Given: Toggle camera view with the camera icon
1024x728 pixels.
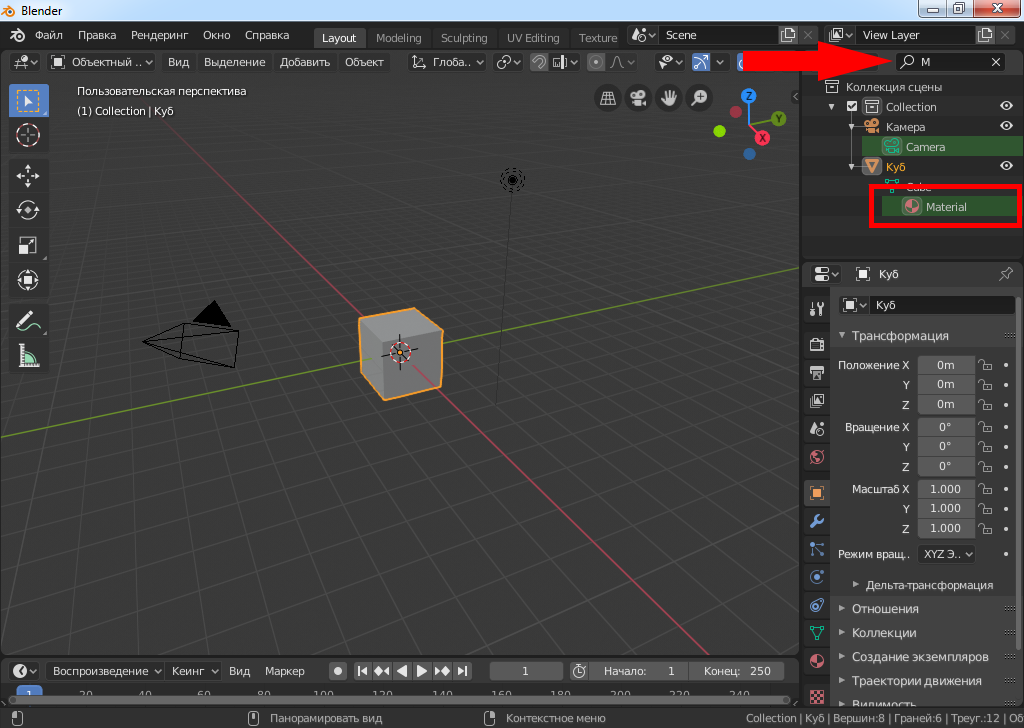Looking at the screenshot, I should click(x=637, y=98).
